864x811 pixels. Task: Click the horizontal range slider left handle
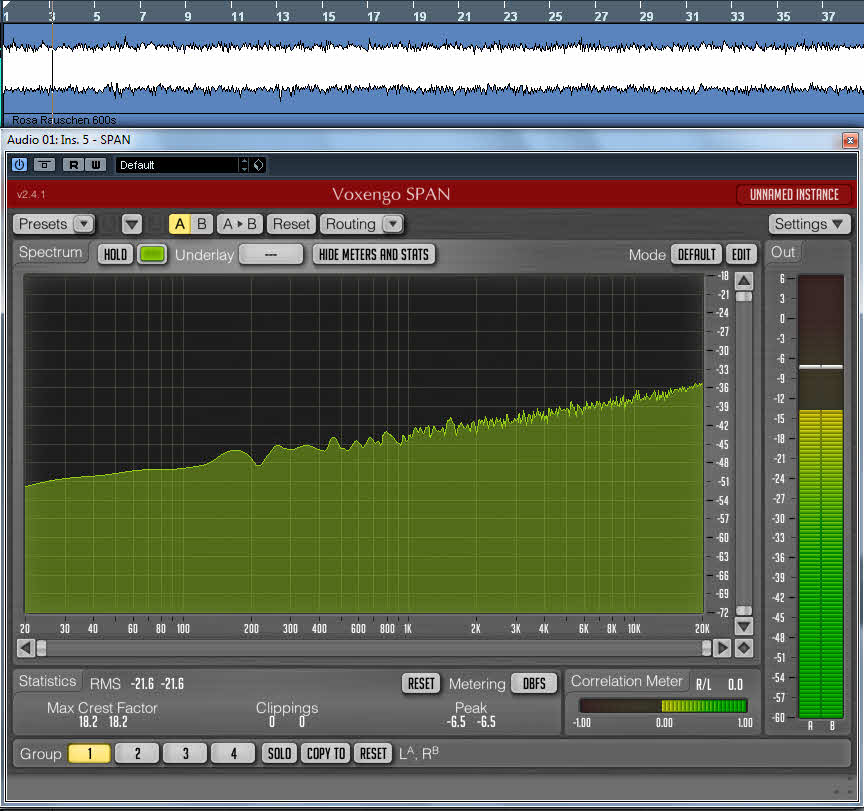[x=41, y=648]
